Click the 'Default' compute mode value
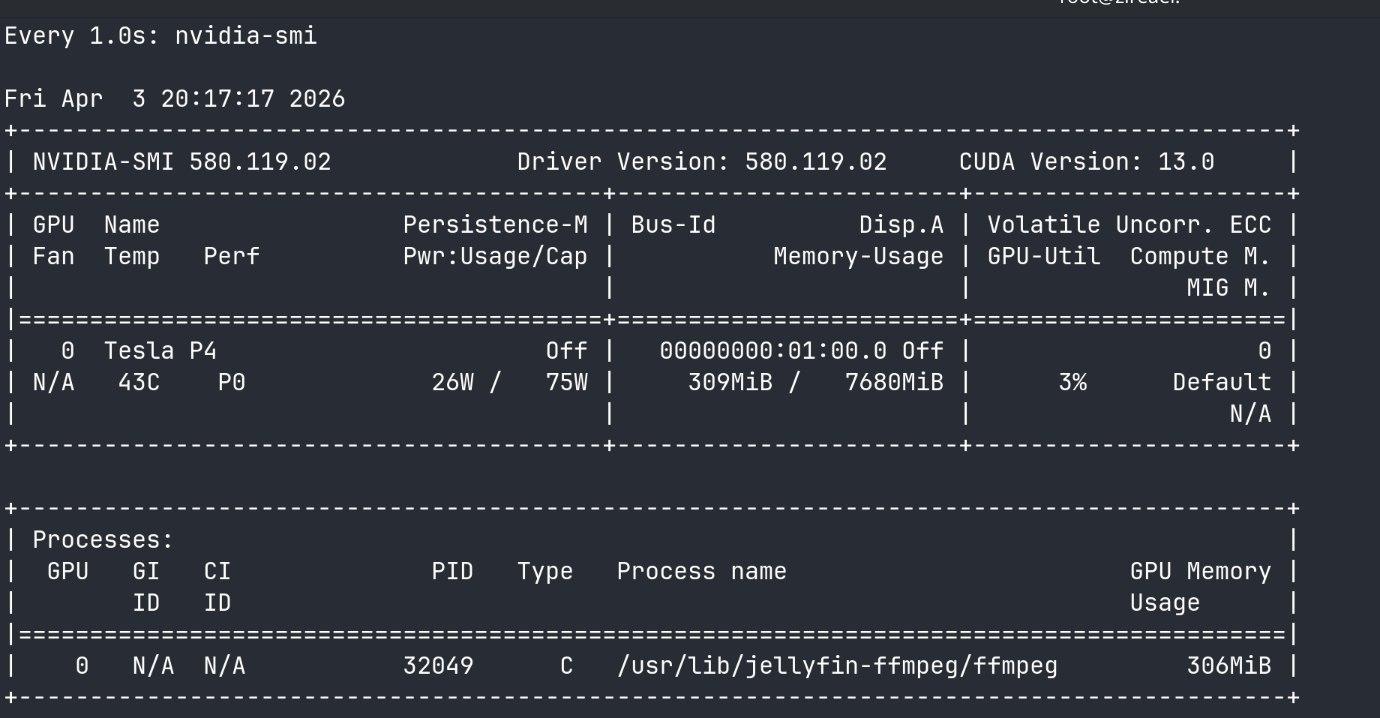The width and height of the screenshot is (1380, 718). click(x=1221, y=383)
